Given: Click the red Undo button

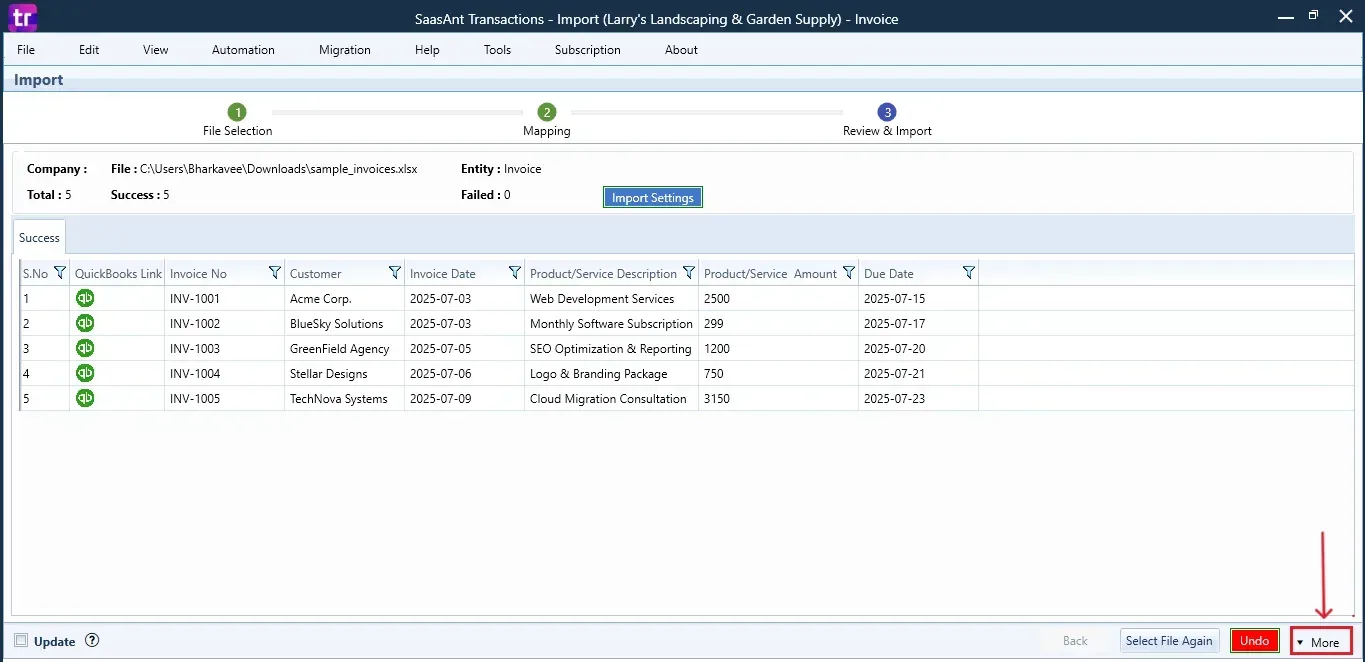Looking at the screenshot, I should coord(1255,641).
